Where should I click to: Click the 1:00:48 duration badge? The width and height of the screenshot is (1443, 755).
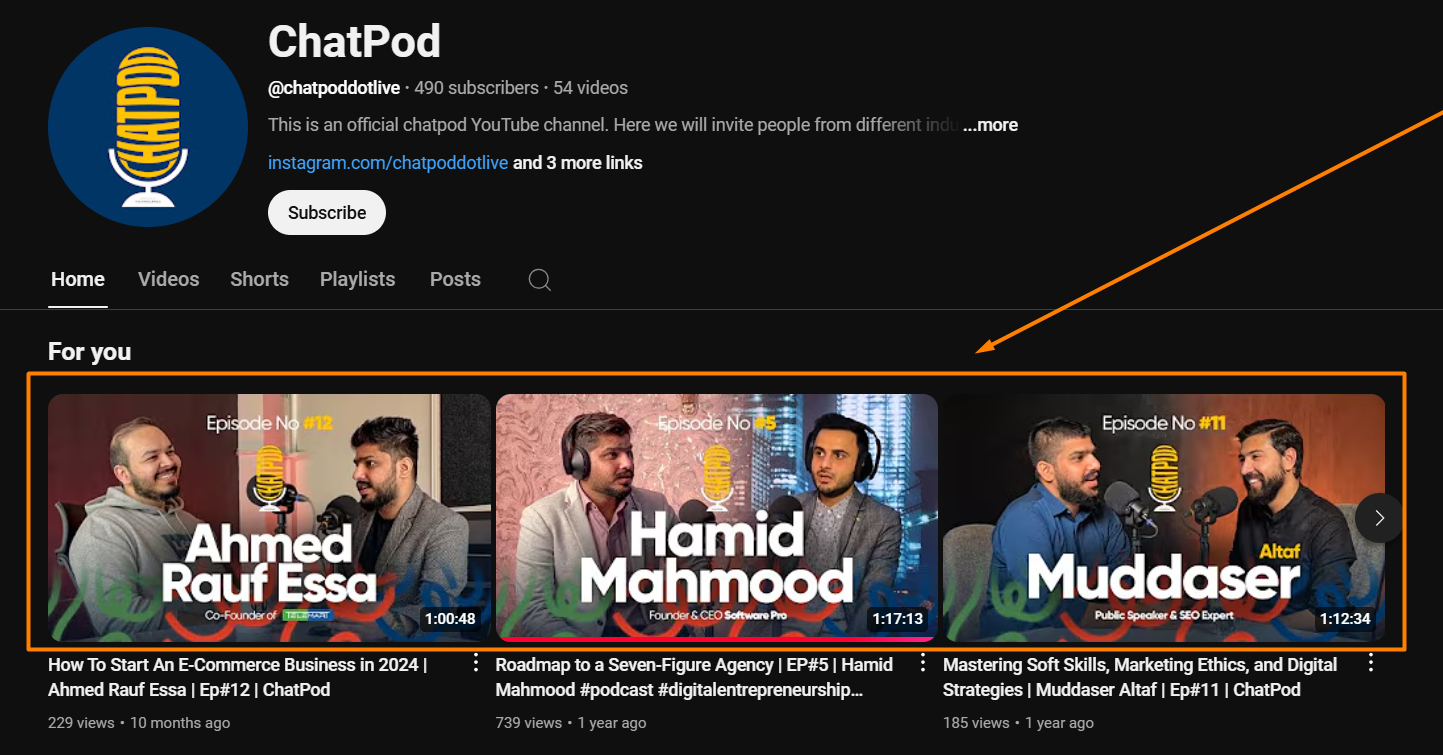pyautogui.click(x=450, y=618)
